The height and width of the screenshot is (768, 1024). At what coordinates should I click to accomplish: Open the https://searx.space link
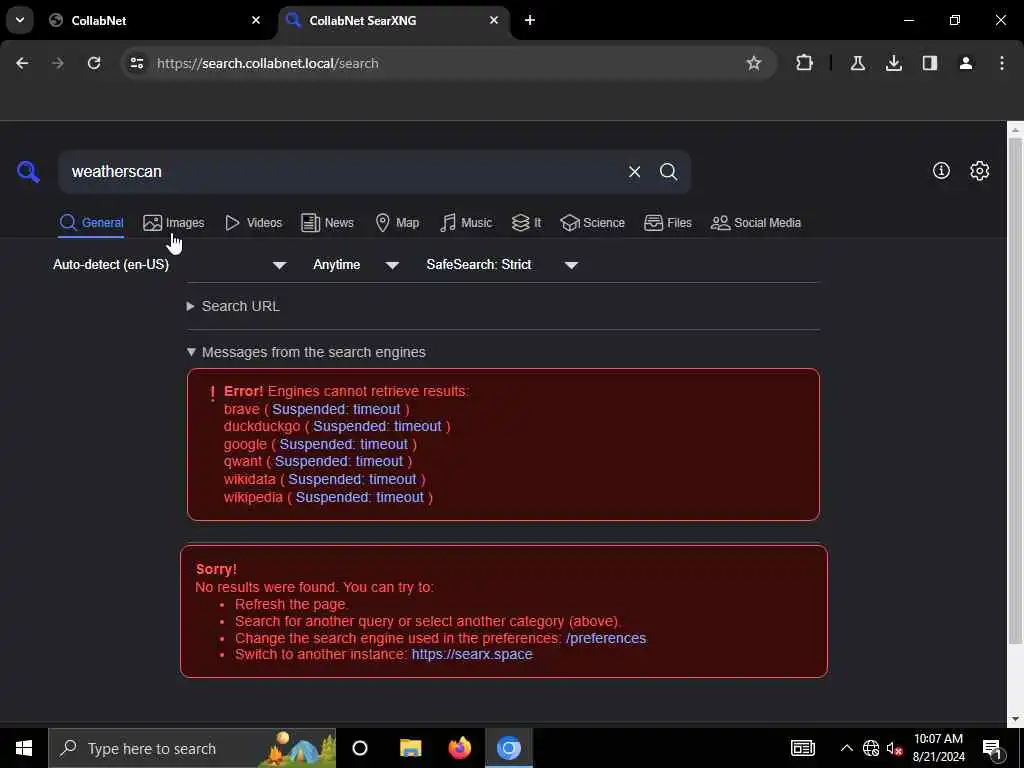[x=472, y=654]
